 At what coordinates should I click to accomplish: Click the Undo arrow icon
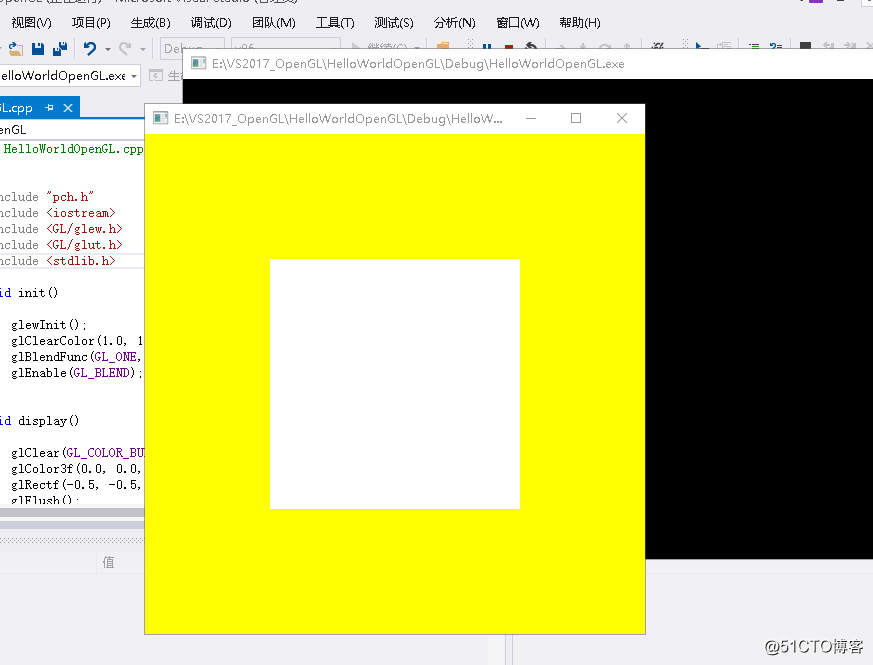(90, 49)
